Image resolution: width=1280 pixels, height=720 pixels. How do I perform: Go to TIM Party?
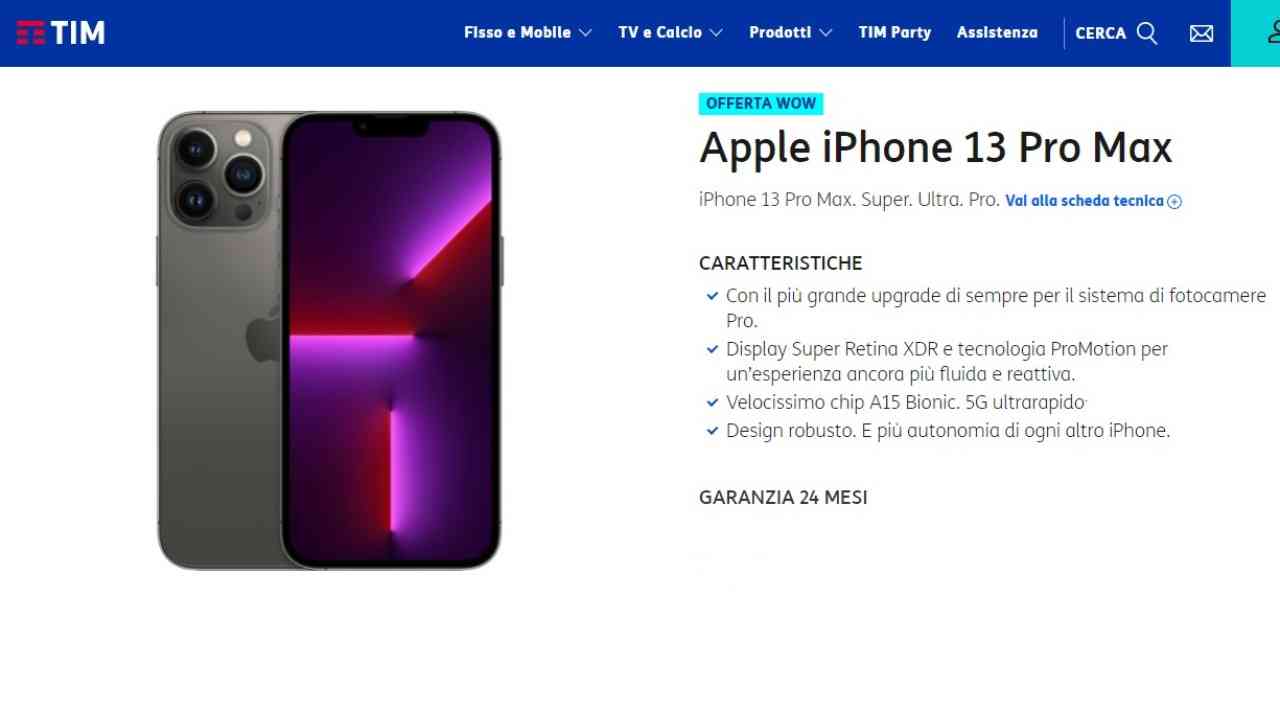click(894, 33)
